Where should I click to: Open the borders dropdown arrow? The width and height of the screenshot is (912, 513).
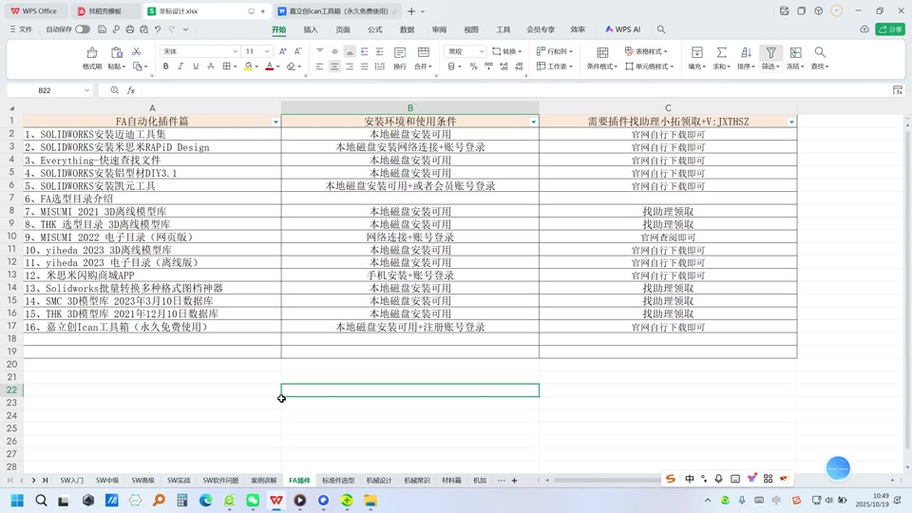(235, 67)
